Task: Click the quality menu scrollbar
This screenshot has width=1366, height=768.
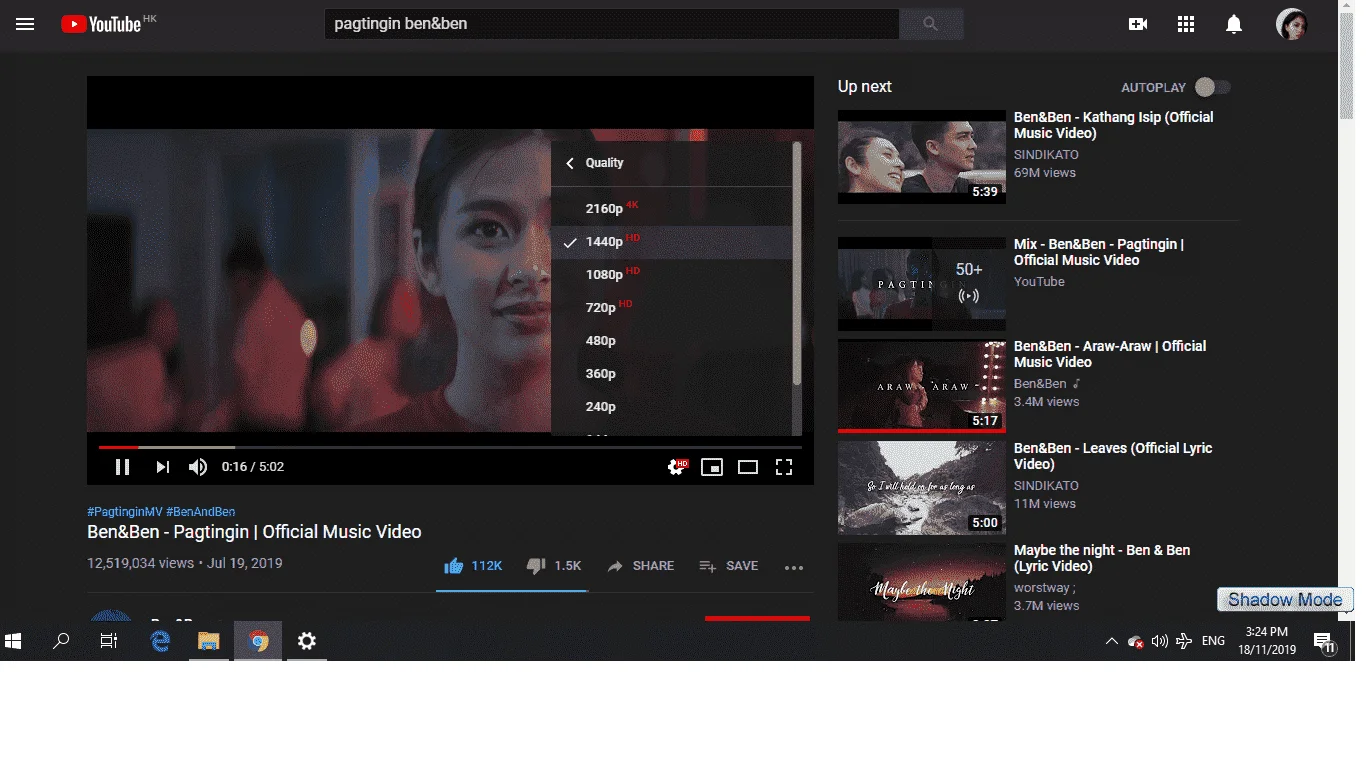Action: [797, 265]
